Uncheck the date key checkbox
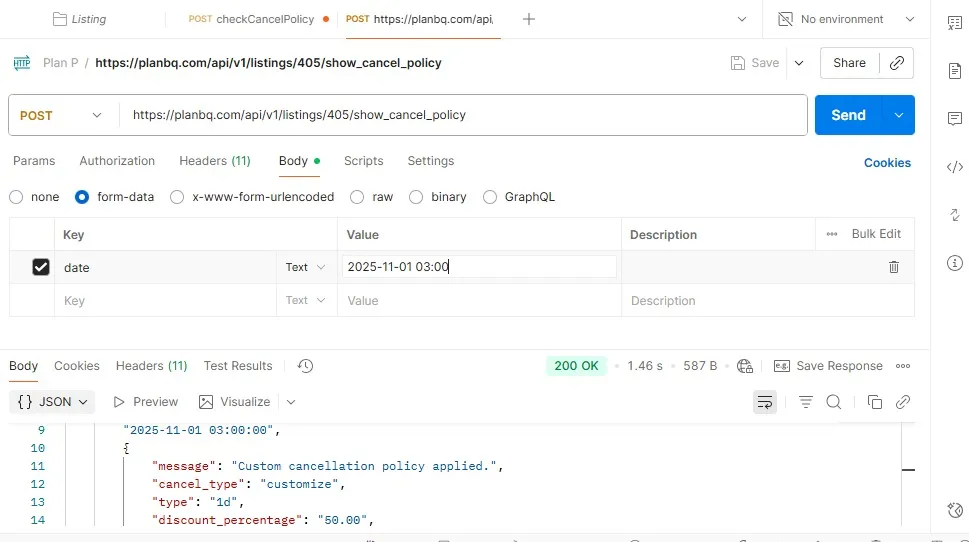The image size is (969, 542). (41, 267)
